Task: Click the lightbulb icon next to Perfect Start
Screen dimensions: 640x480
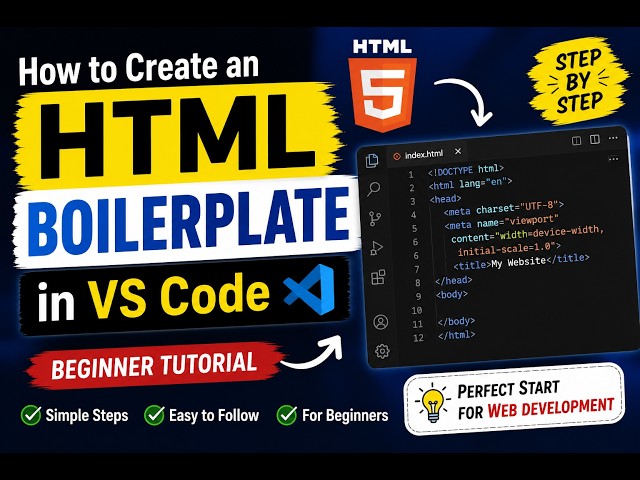Action: (x=433, y=404)
